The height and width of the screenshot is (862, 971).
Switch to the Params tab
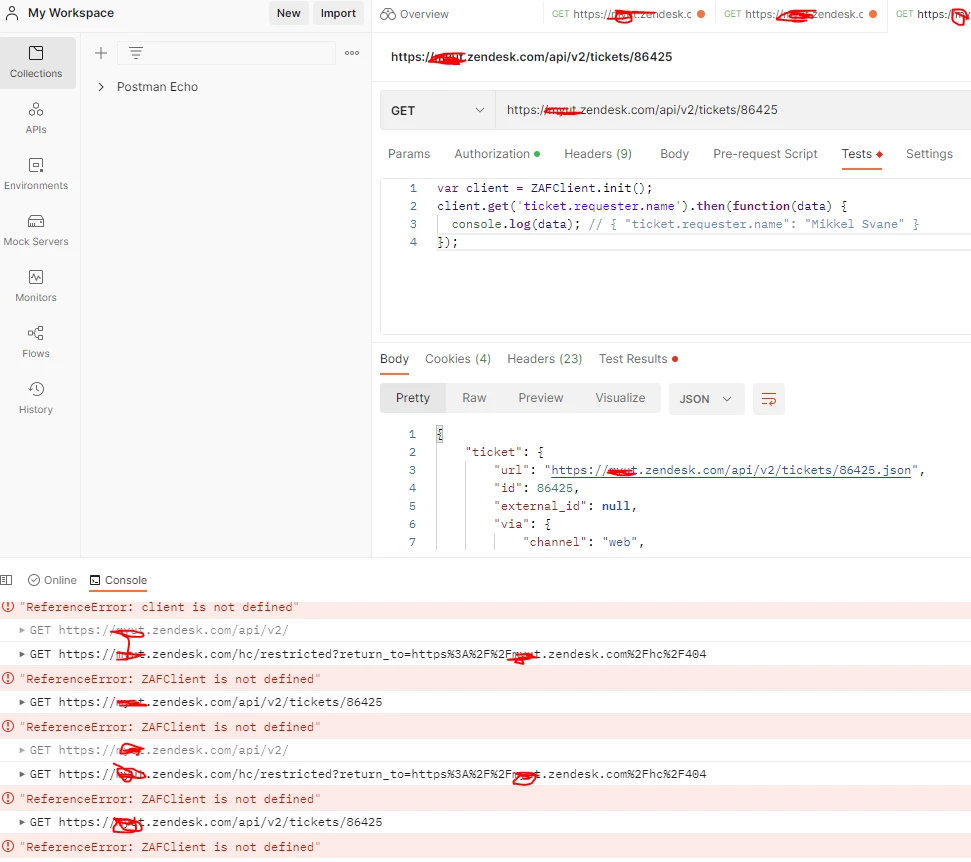click(x=409, y=154)
